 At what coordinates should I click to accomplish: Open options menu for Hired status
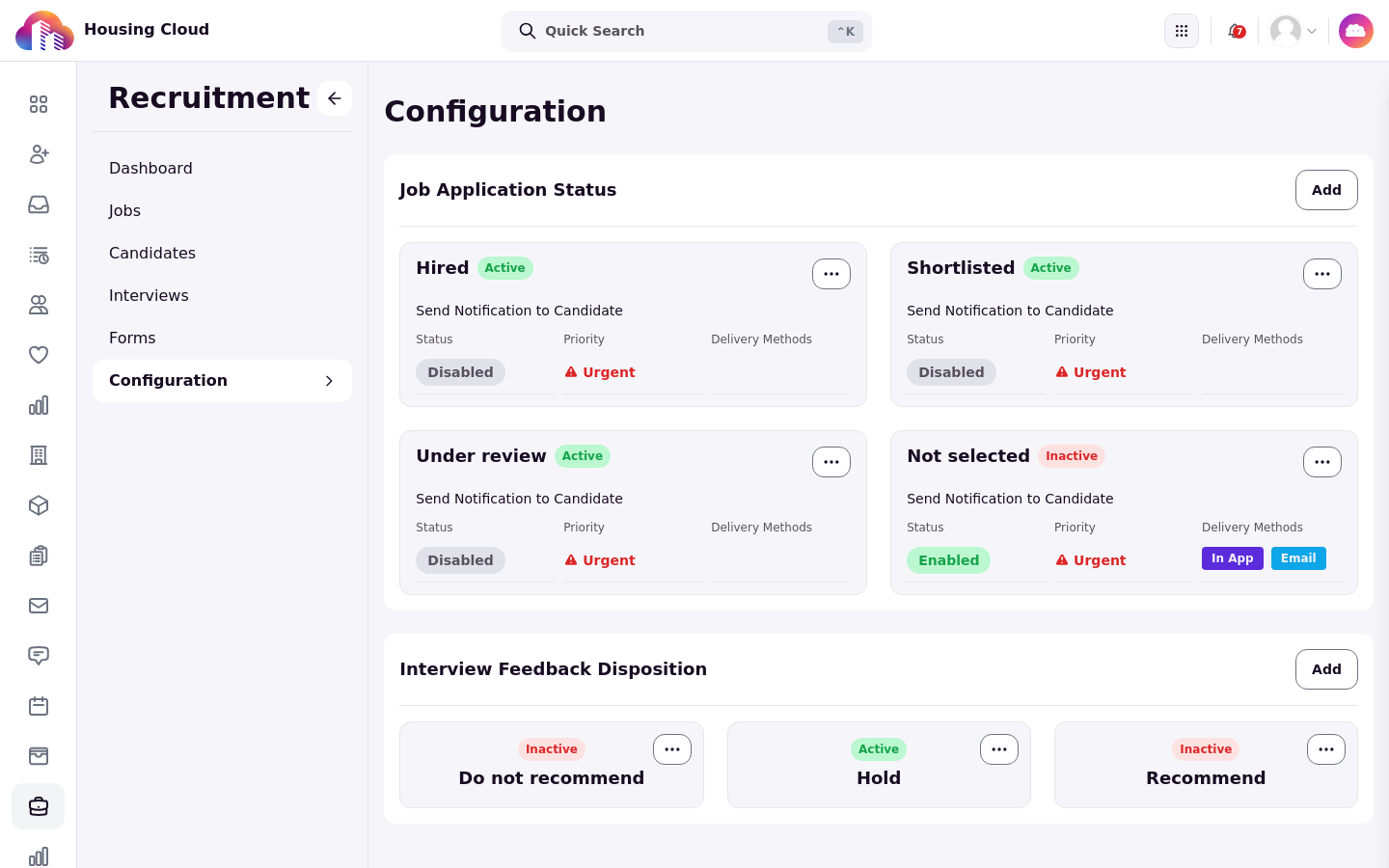pyautogui.click(x=831, y=274)
